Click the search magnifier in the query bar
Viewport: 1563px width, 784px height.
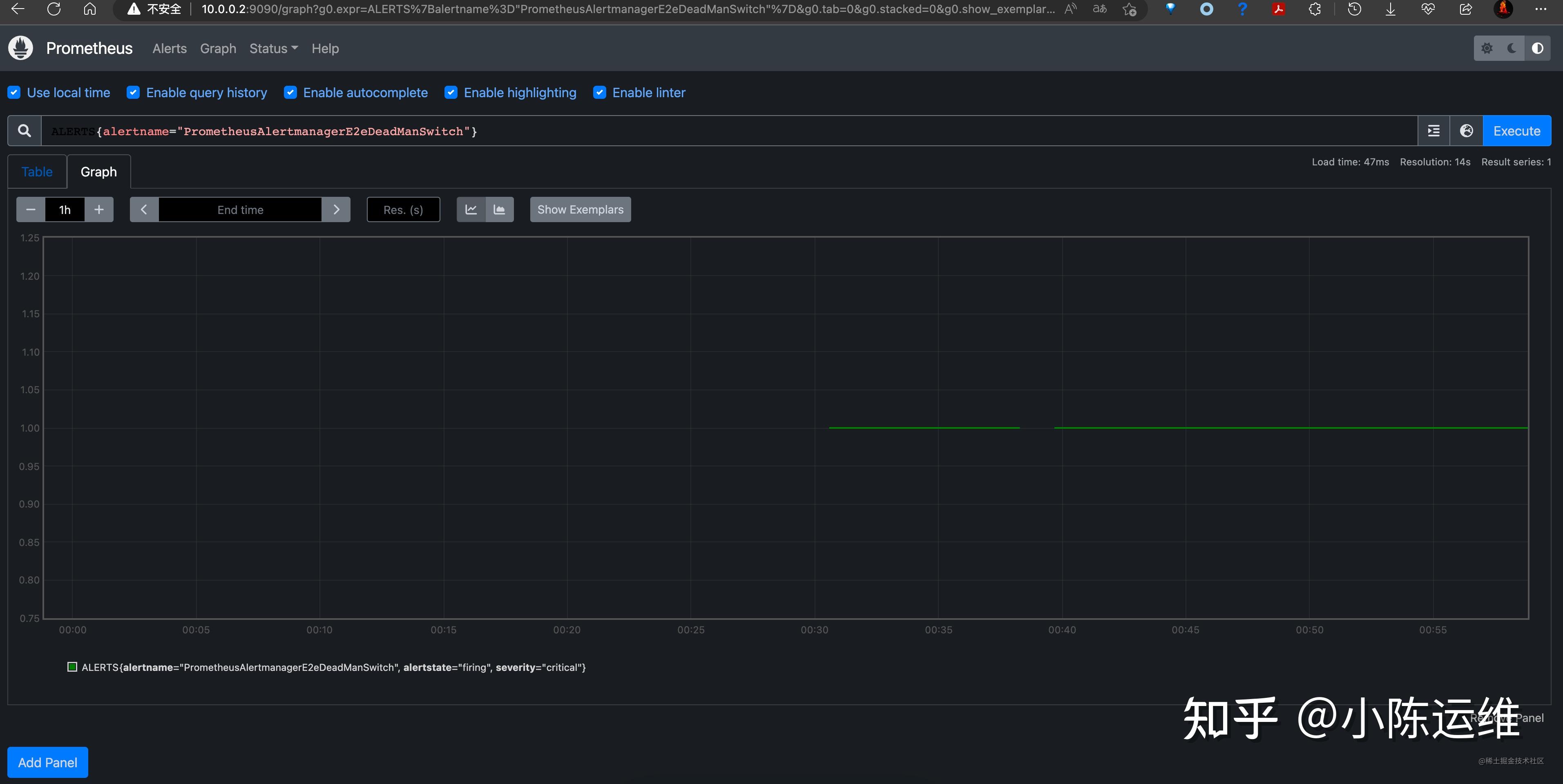point(24,130)
